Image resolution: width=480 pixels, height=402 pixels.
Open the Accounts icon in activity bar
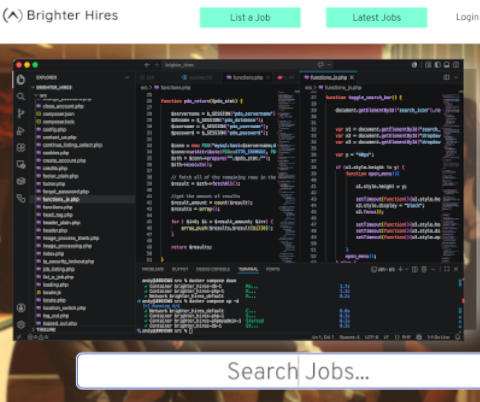(x=21, y=307)
